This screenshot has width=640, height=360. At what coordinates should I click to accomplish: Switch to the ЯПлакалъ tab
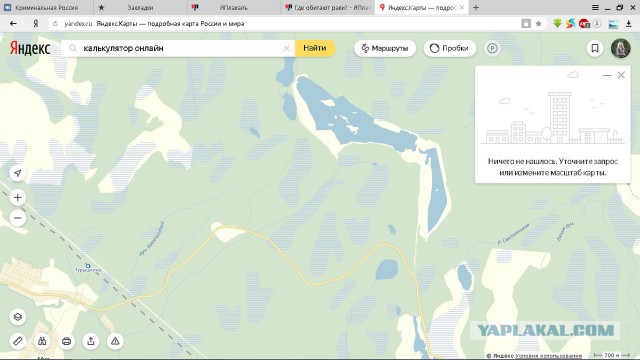click(x=233, y=7)
